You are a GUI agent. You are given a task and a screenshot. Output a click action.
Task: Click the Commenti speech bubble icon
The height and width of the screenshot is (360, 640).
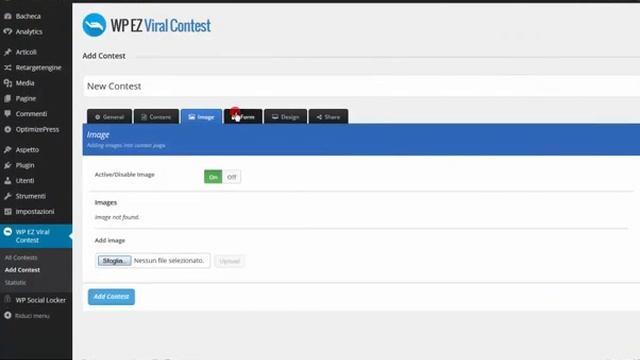coord(7,113)
